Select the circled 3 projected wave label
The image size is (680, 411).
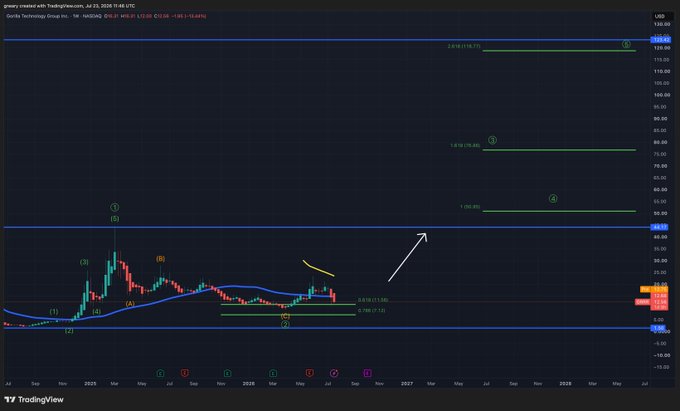492,140
